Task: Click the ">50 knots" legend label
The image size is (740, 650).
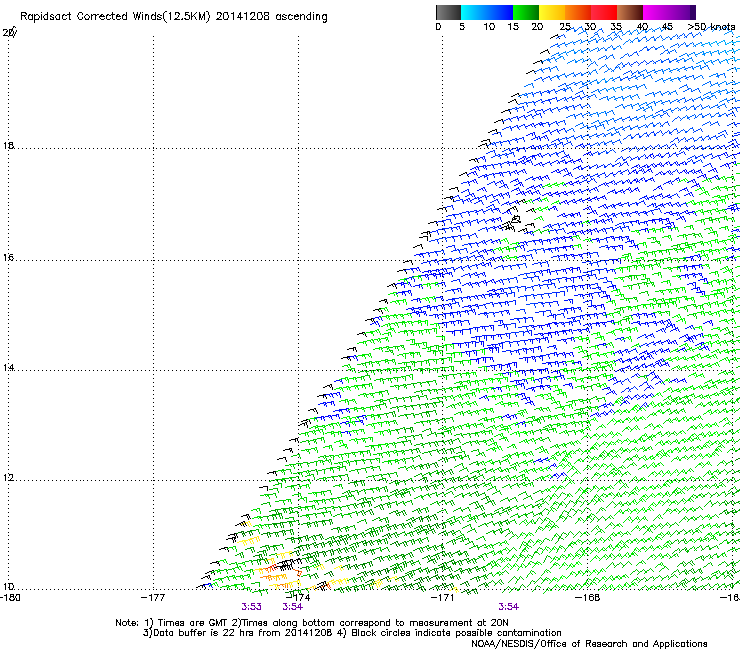Action: [x=711, y=27]
